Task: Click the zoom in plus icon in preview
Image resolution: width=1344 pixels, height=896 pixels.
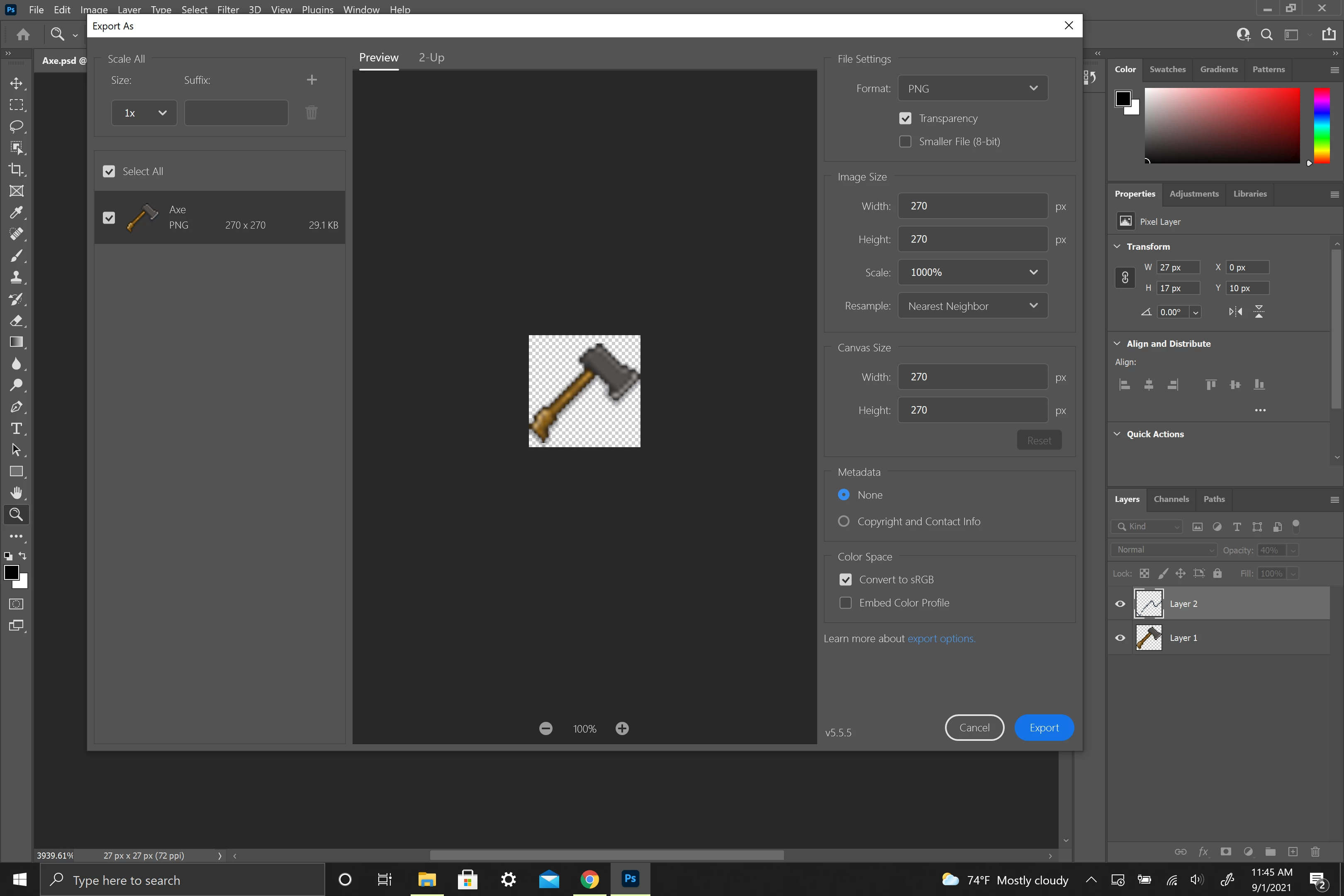Action: (622, 728)
